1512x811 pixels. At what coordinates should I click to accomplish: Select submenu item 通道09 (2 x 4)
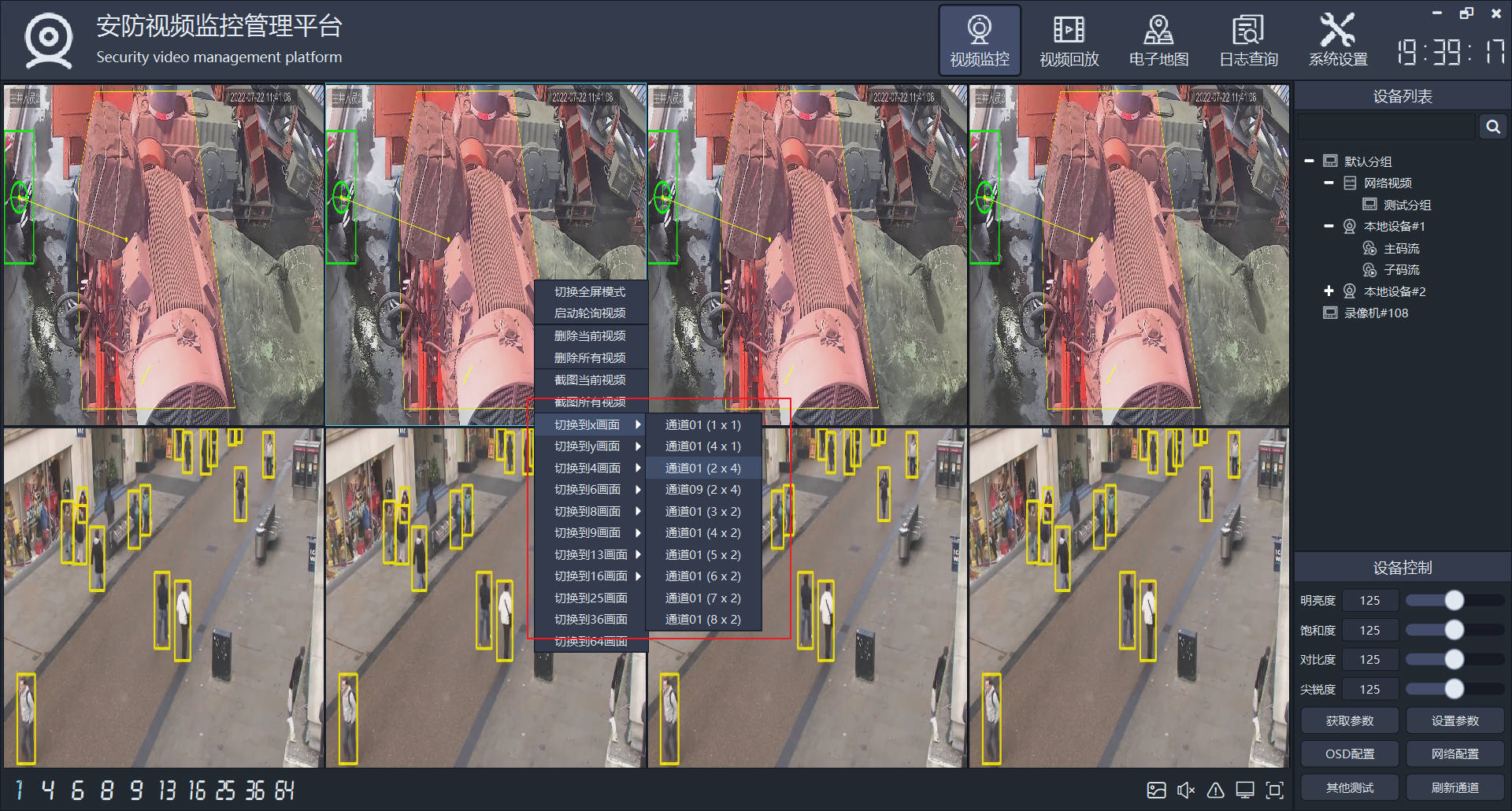pos(703,489)
